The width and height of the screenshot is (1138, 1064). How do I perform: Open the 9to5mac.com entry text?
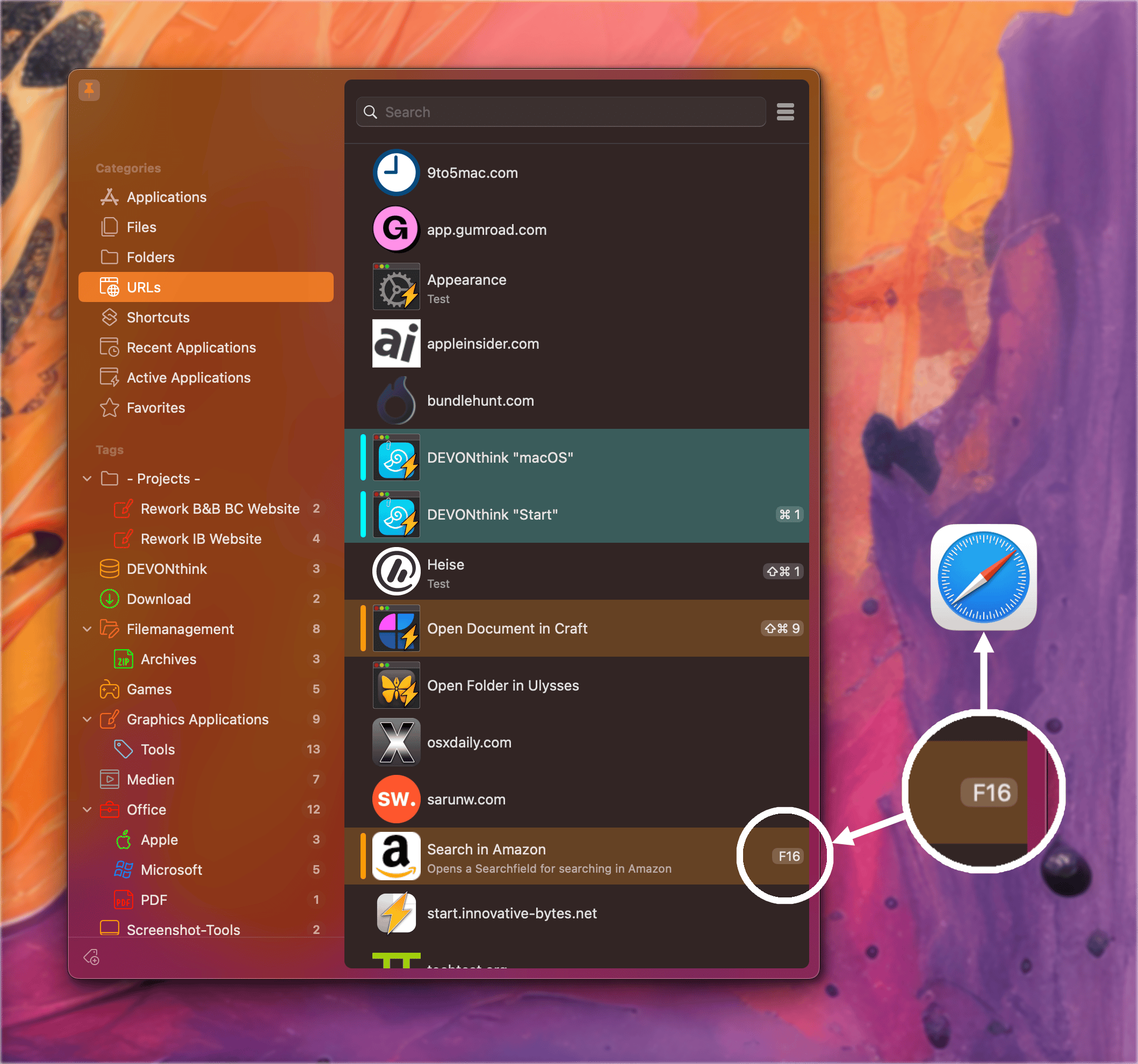472,173
